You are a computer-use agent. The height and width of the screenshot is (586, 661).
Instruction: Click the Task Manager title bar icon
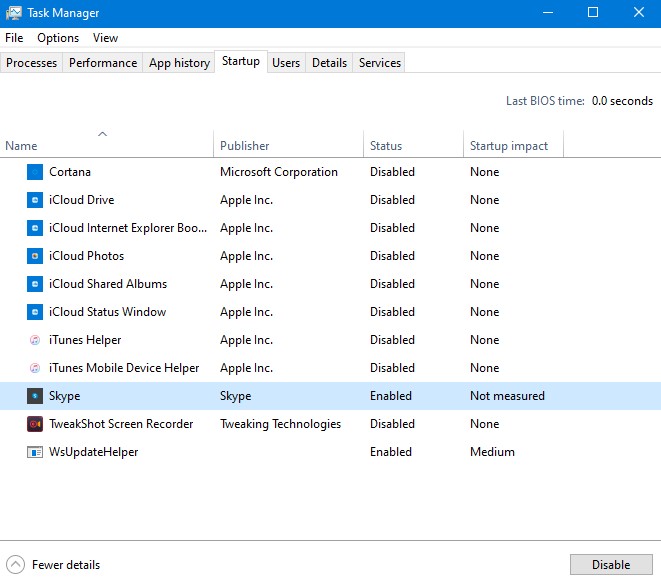pos(13,13)
